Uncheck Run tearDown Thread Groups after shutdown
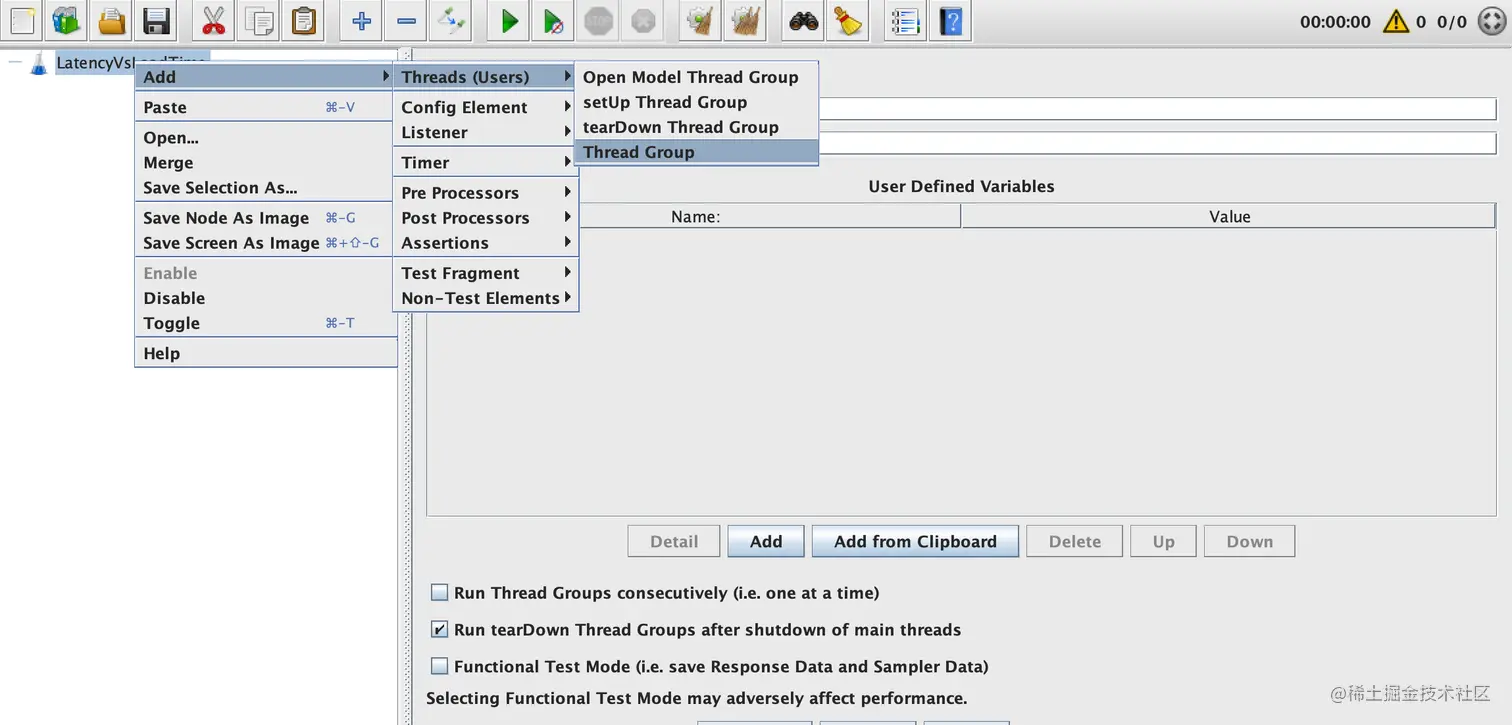 pos(439,629)
